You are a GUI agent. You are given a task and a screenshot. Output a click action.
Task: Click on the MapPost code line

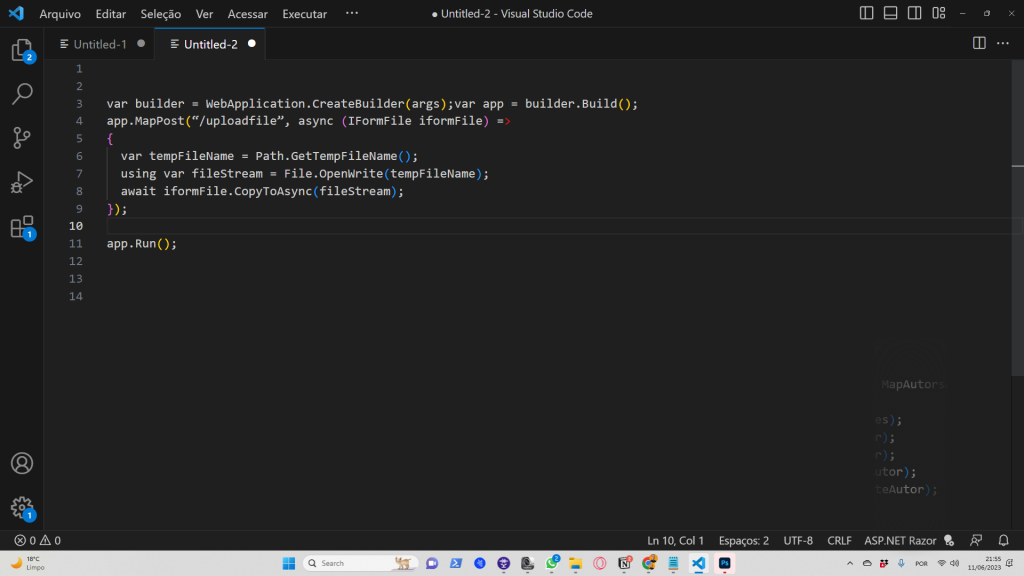point(308,121)
